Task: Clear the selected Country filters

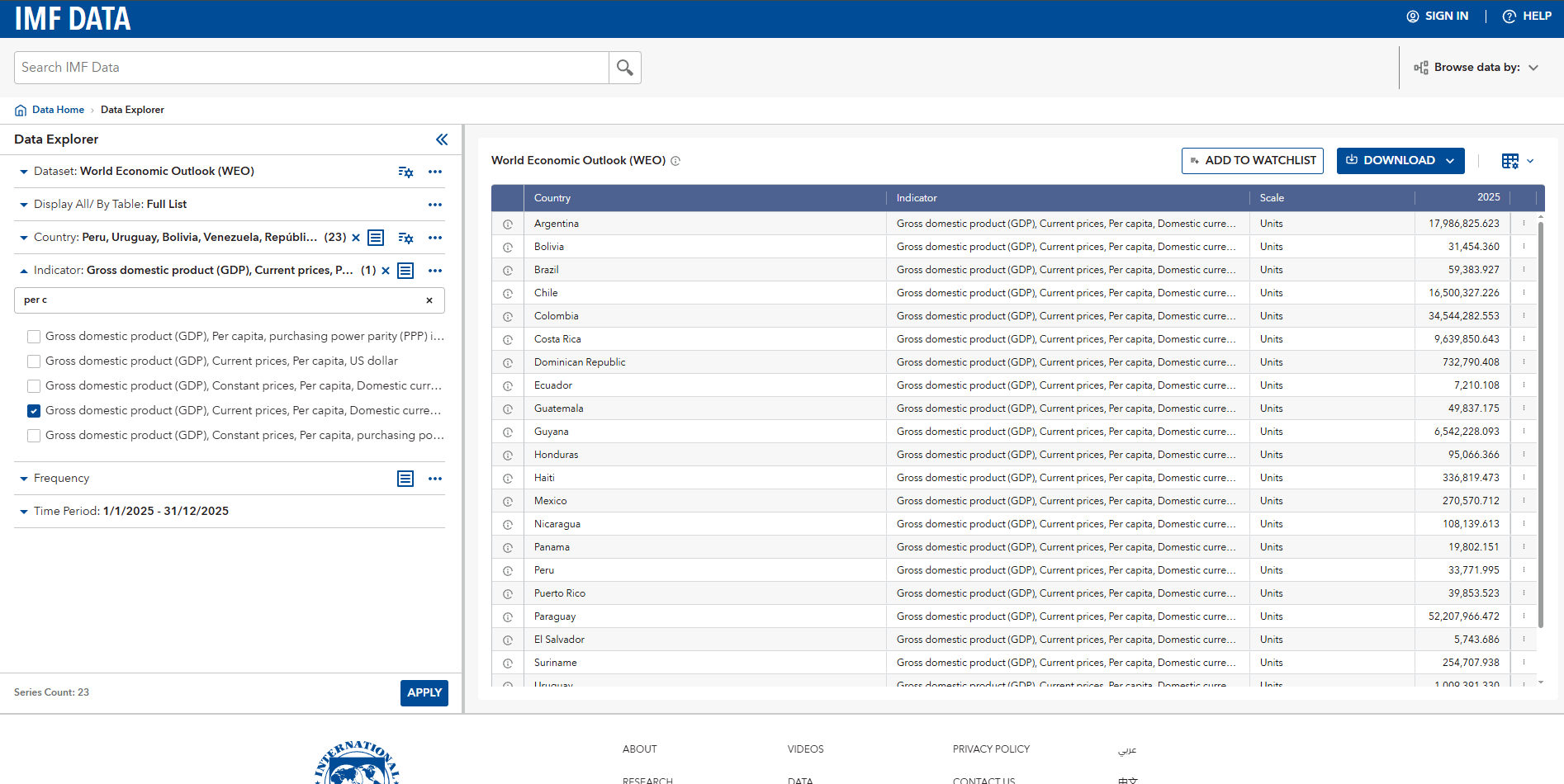Action: [356, 238]
